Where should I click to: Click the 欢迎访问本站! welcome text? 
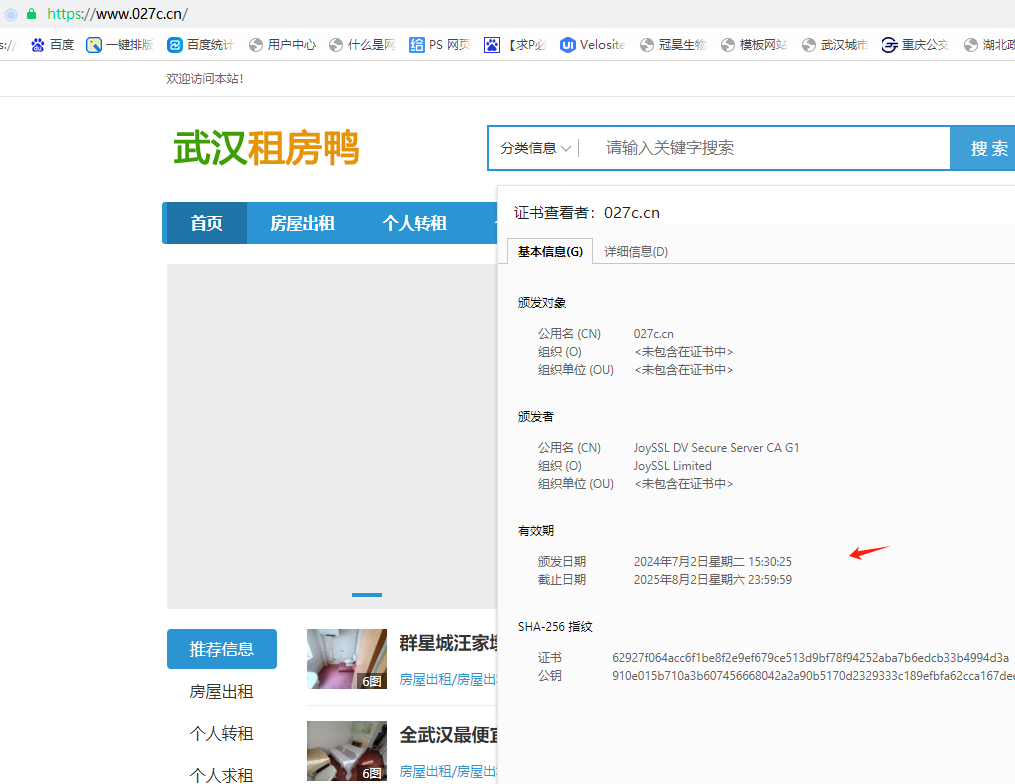click(x=205, y=78)
